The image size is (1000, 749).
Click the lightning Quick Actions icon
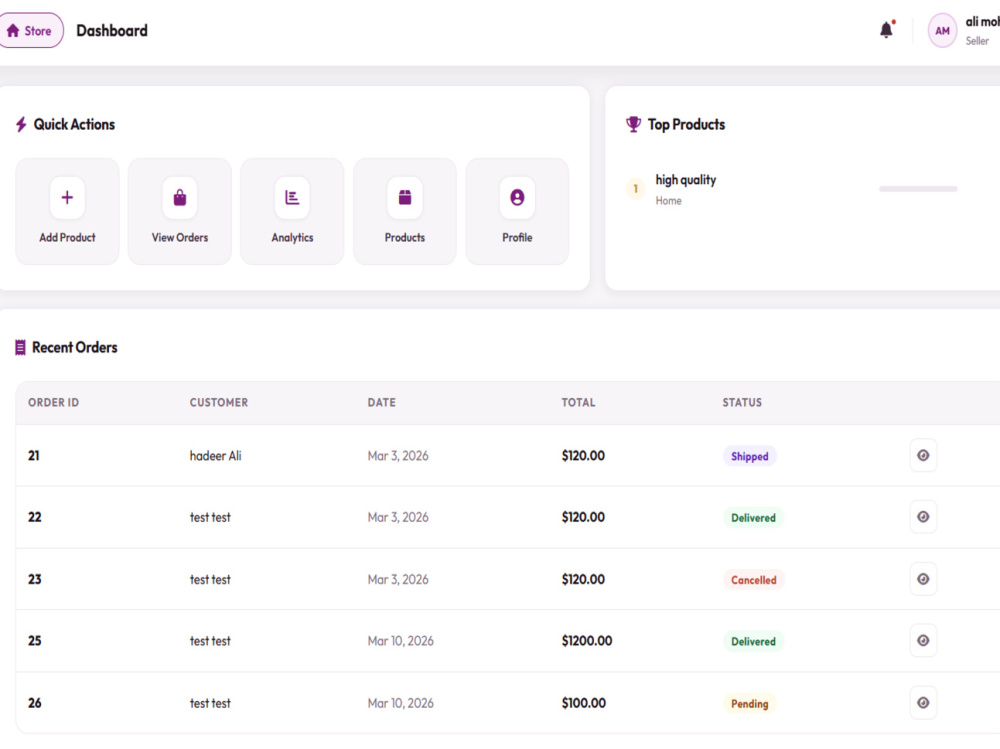(21, 124)
